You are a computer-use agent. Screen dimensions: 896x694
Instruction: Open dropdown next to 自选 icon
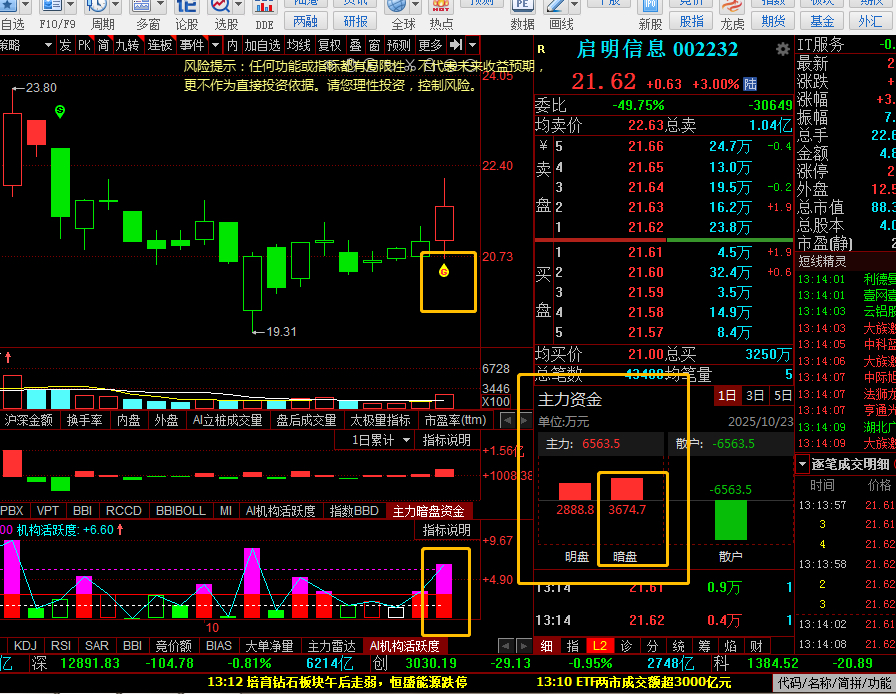(x=26, y=6)
